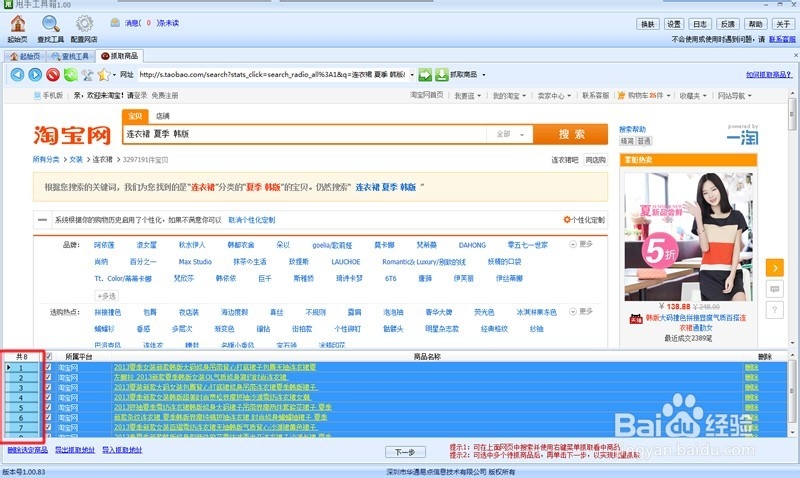The width and height of the screenshot is (800, 478).
Task: Toggle the checkbox for grid row 2
Action: click(48, 377)
